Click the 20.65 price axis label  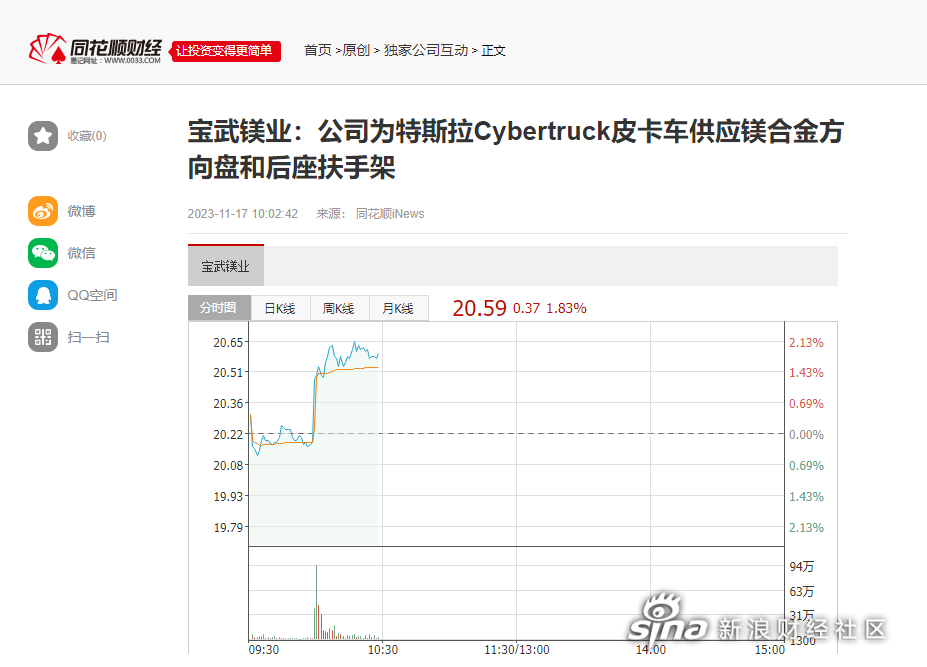228,342
